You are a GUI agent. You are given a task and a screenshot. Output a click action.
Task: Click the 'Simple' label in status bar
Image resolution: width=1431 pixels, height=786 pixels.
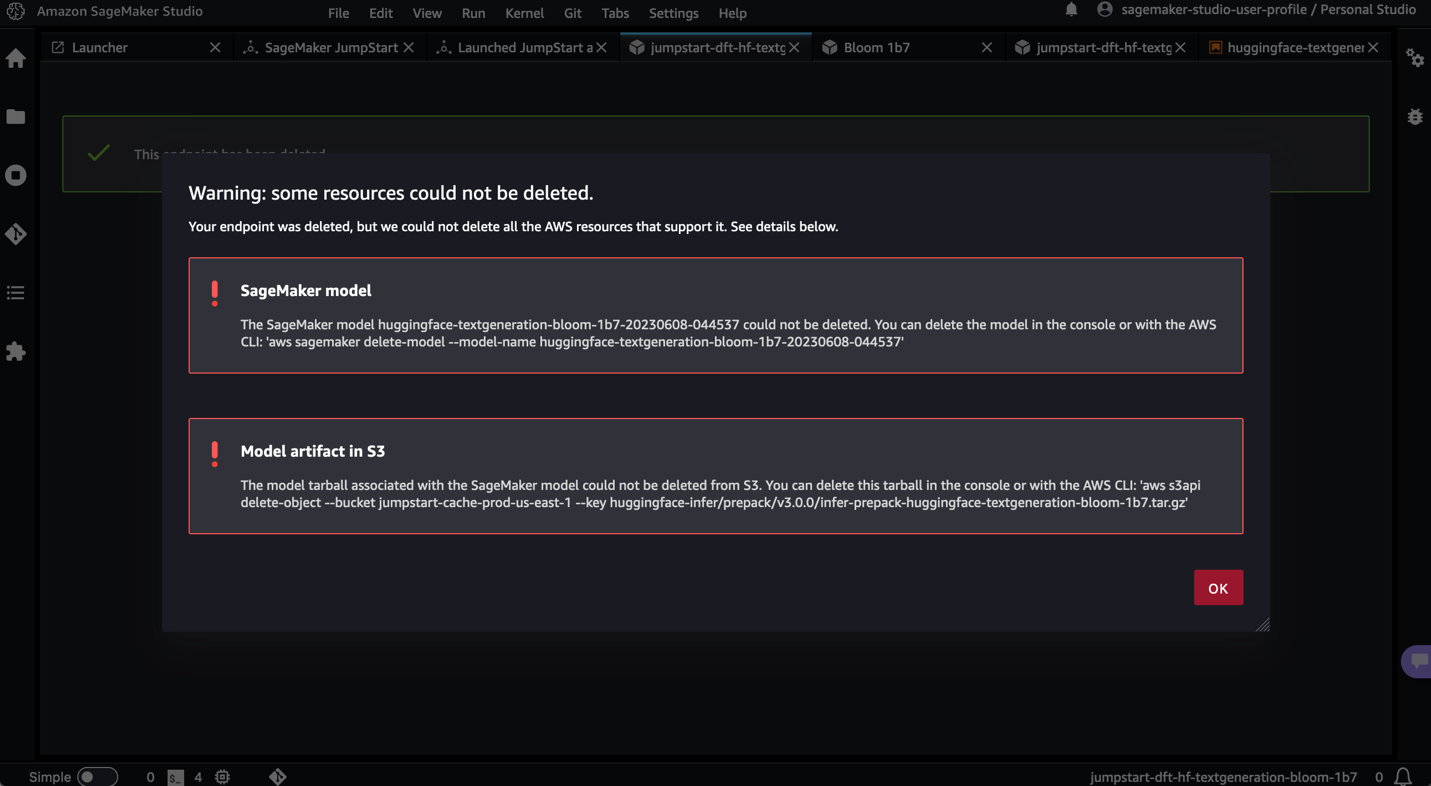(x=50, y=777)
